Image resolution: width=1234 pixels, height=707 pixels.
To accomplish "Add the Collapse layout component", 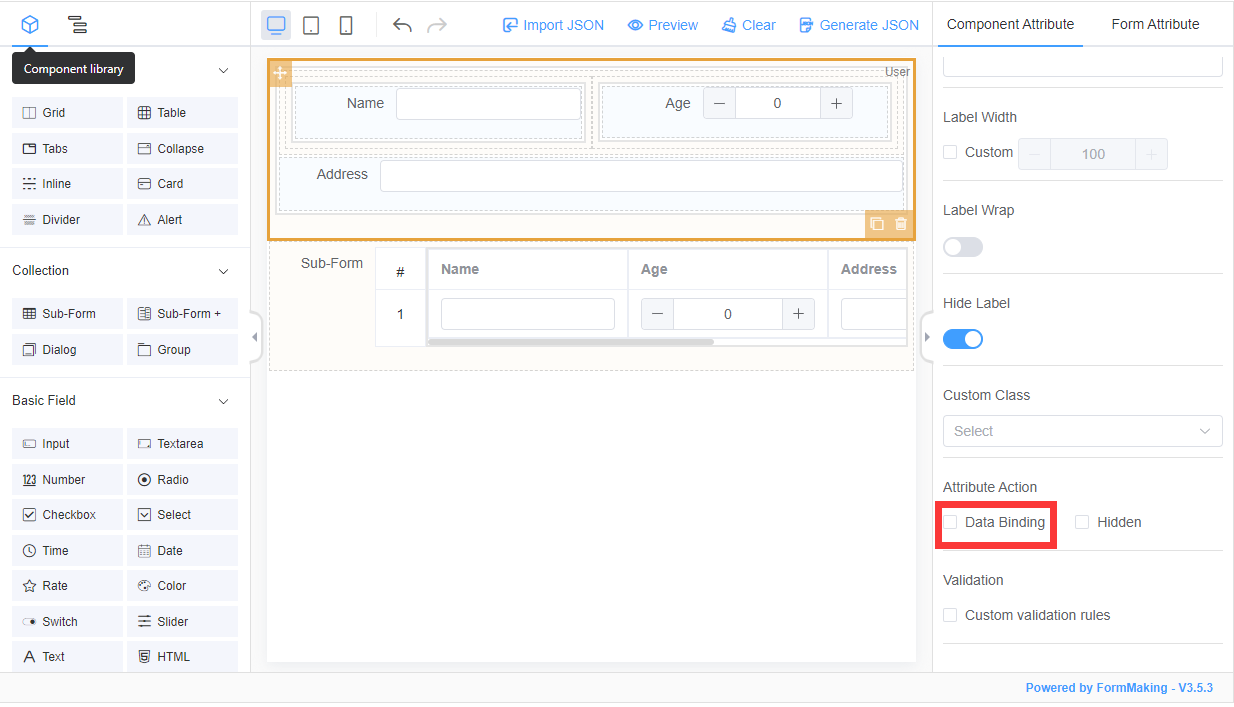I will pos(182,148).
